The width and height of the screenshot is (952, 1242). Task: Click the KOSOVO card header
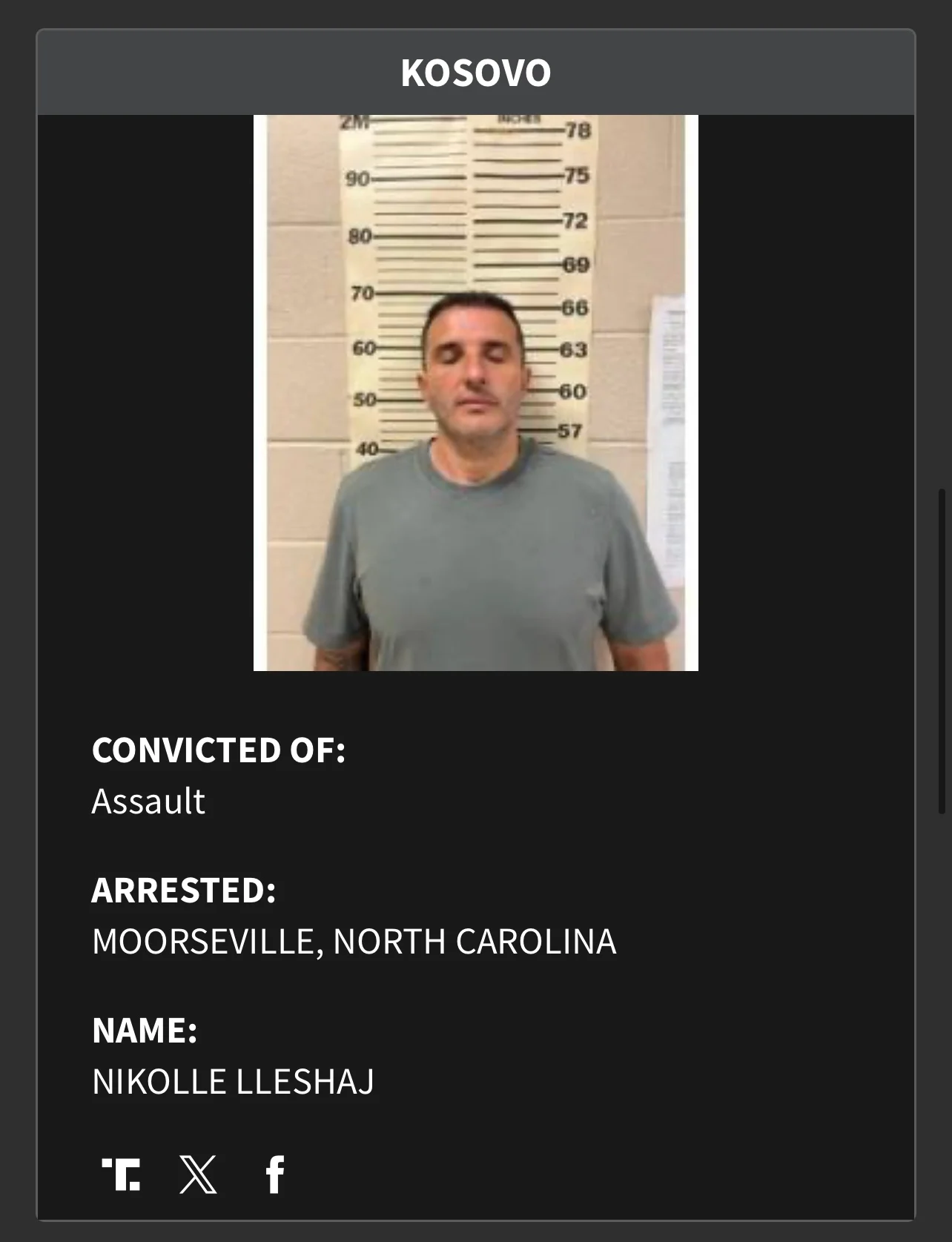coord(476,73)
